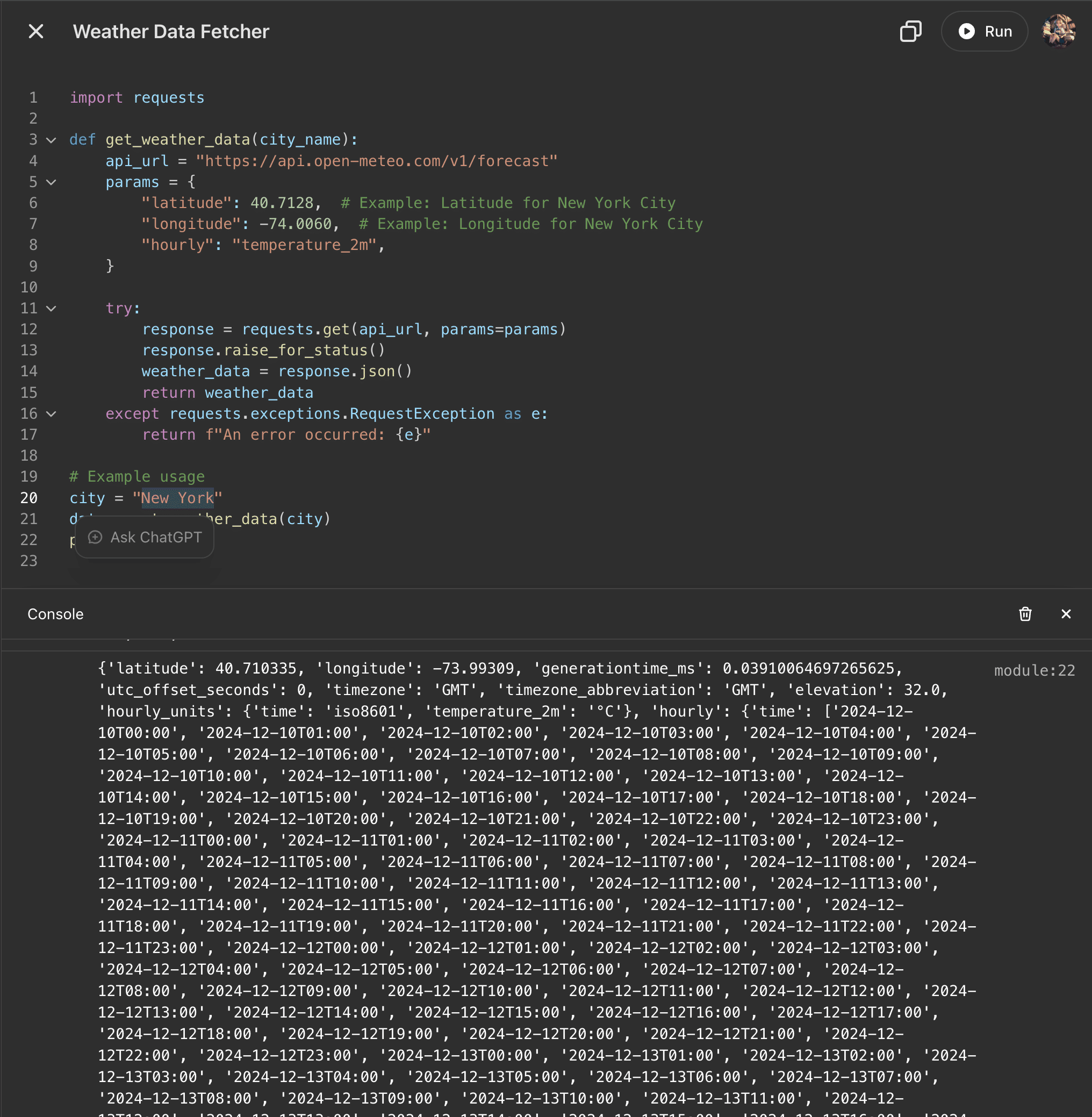Image resolution: width=1092 pixels, height=1117 pixels.
Task: Collapse the try block at line 11
Action: tap(52, 309)
